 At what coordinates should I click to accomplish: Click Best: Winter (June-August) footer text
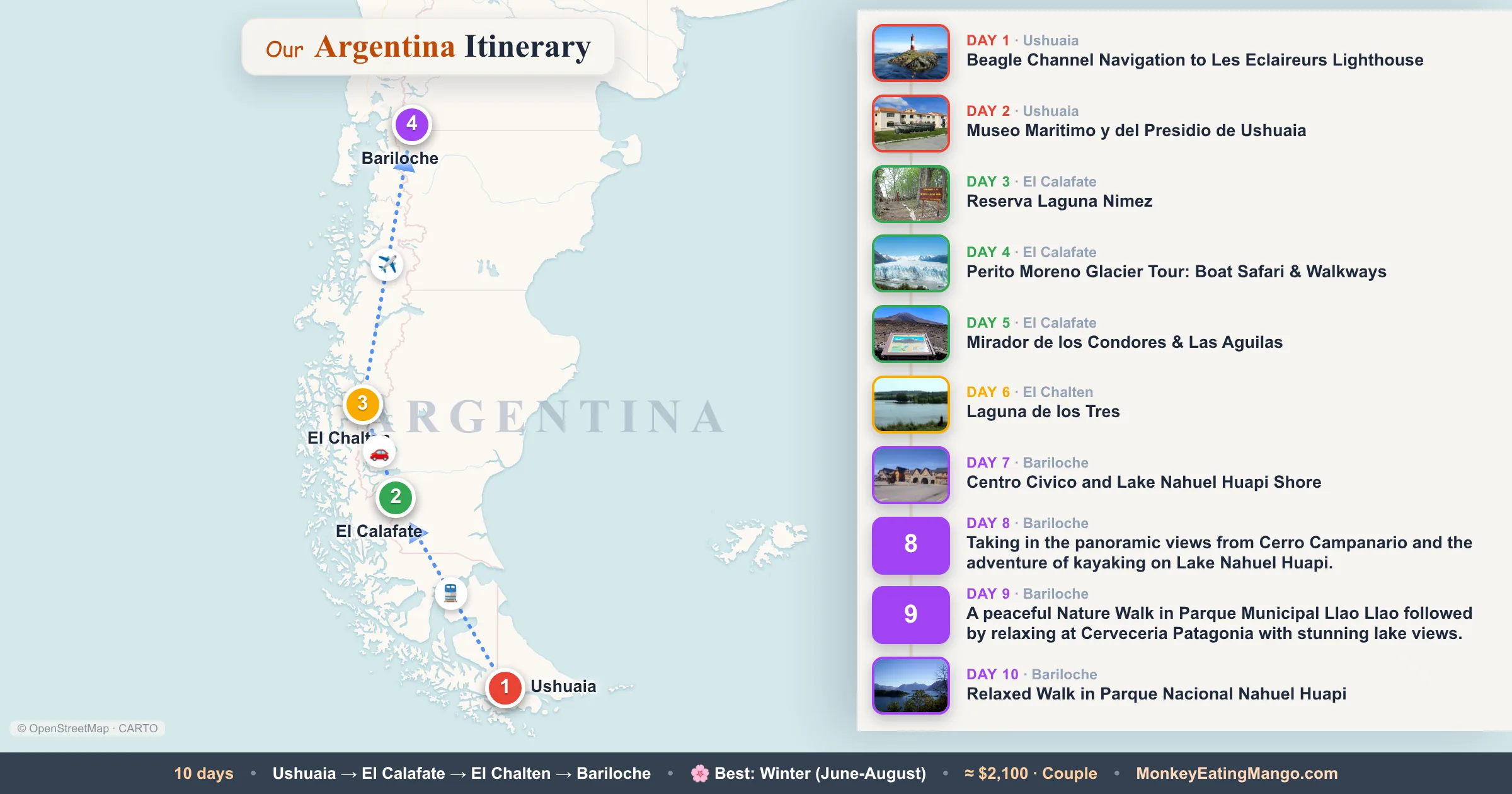[820, 773]
